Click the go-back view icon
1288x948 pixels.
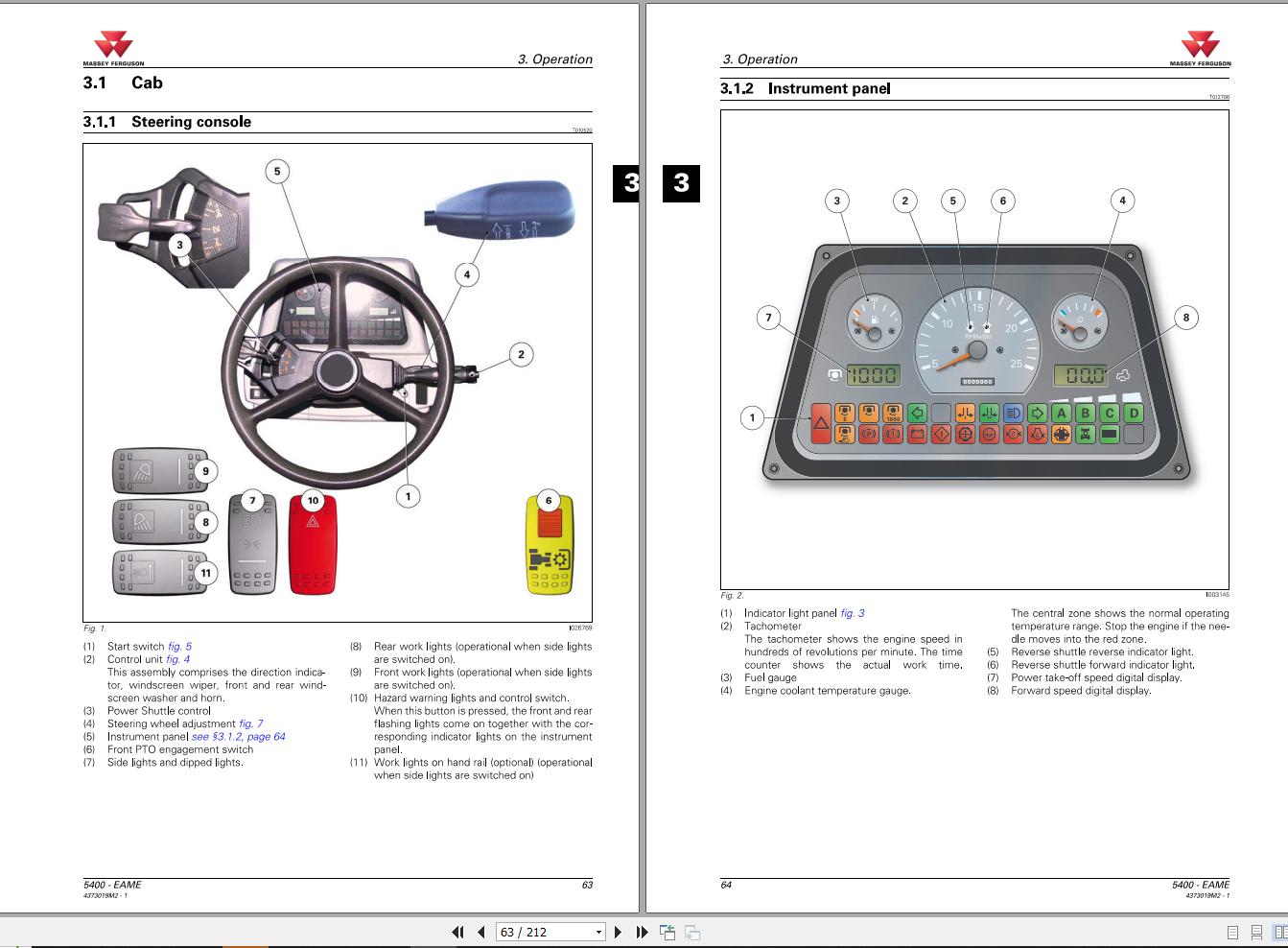[x=667, y=932]
